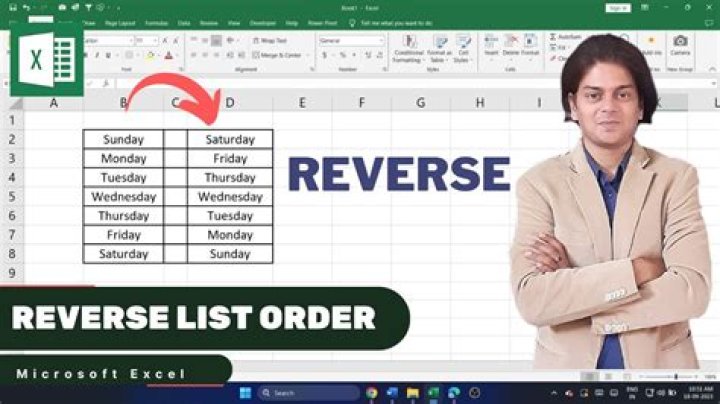
Task: Open the View tab
Action: coord(234,23)
